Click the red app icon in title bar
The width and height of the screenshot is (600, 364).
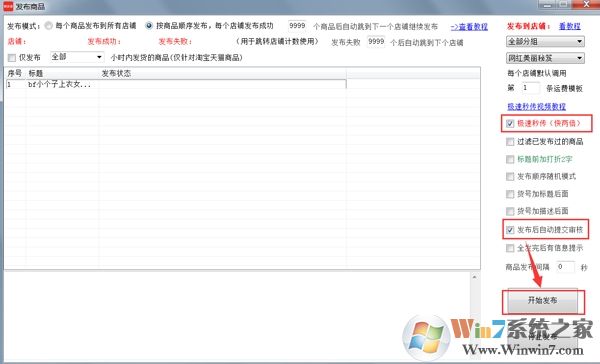click(x=8, y=6)
